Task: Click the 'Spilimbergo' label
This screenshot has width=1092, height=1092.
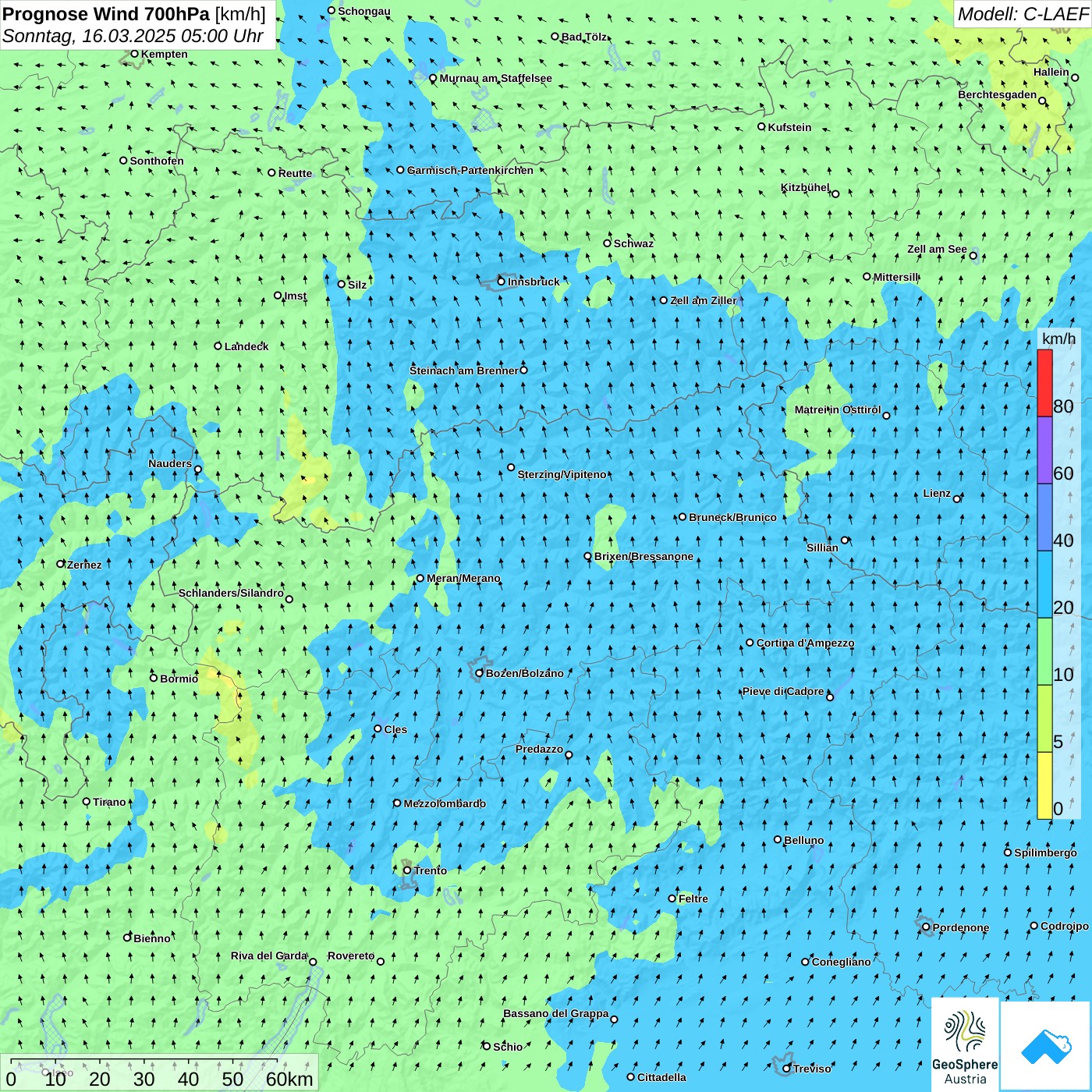Action: point(1045,853)
